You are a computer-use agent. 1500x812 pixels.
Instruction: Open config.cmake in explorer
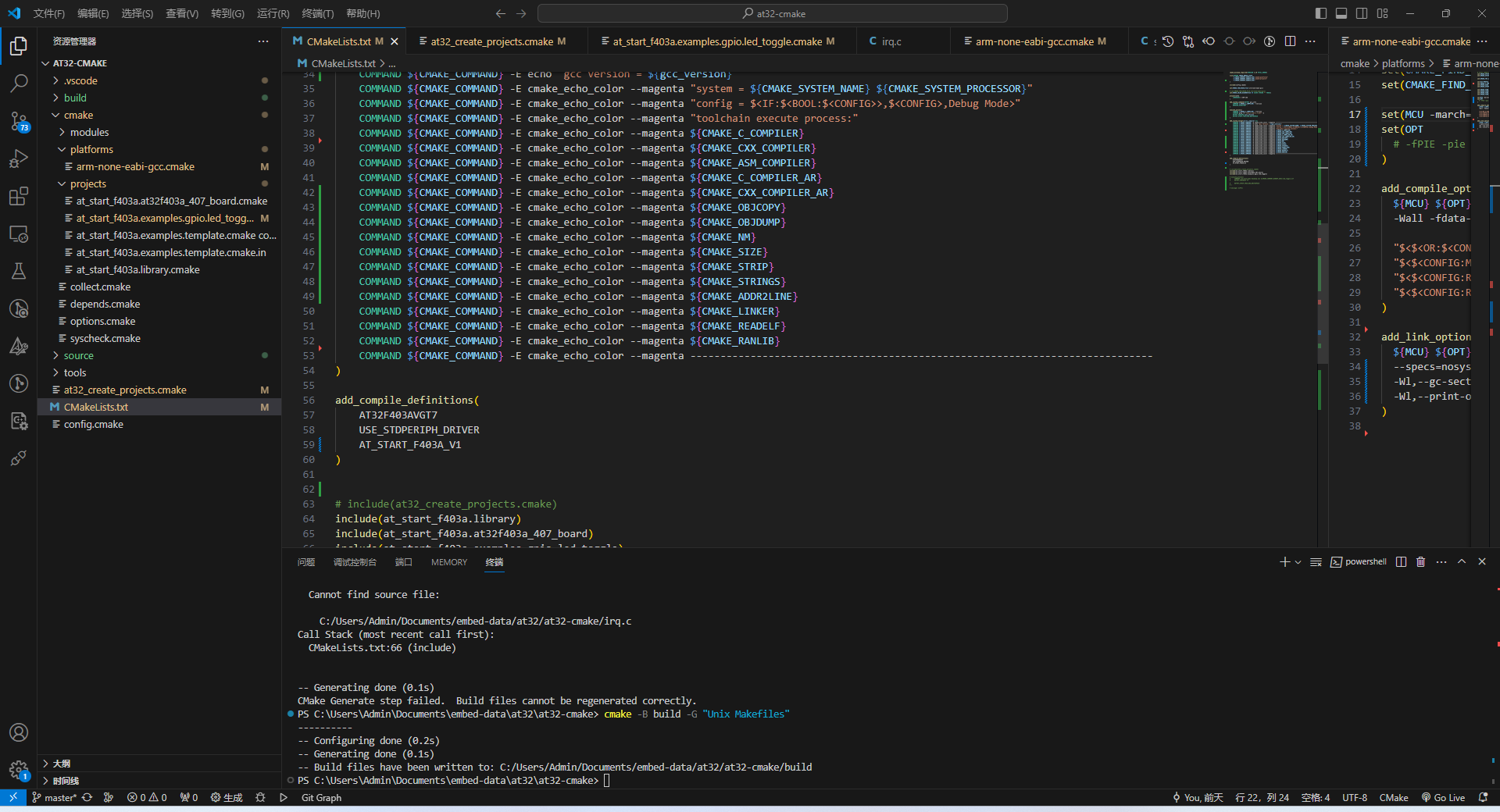click(x=159, y=424)
